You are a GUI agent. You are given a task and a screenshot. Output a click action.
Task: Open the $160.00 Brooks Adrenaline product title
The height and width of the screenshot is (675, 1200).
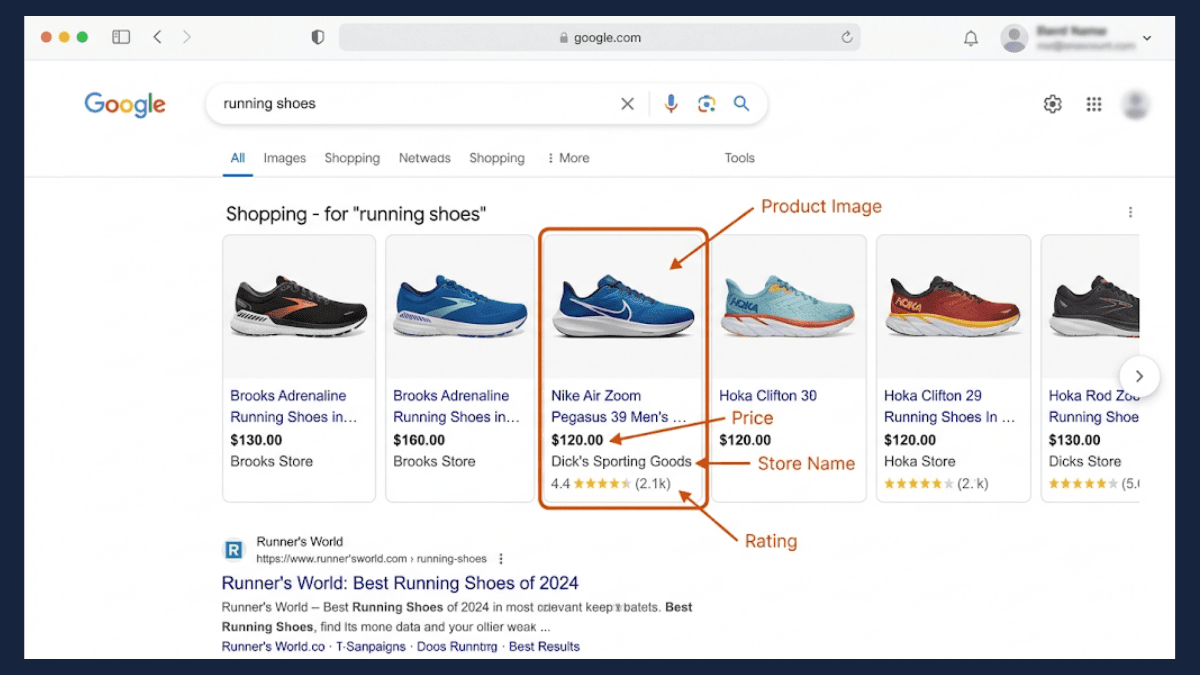tap(457, 406)
